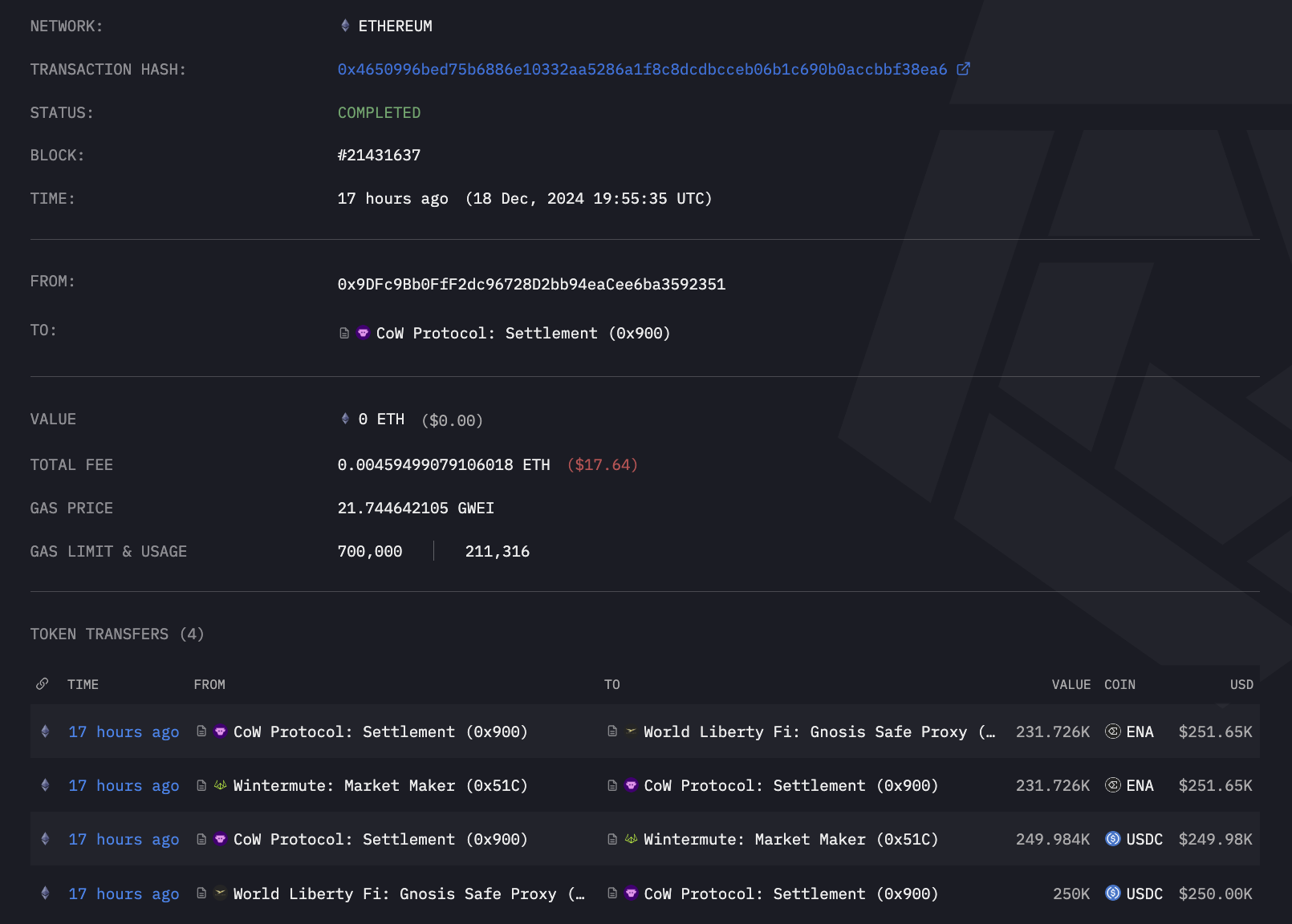
Task: Click the gas usage value 211,316
Action: (498, 552)
